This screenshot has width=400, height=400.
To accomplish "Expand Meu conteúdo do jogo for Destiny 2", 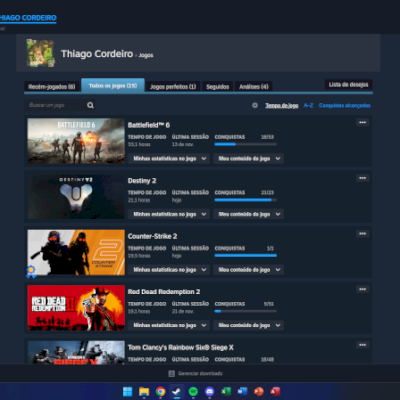I will pyautogui.click(x=249, y=214).
